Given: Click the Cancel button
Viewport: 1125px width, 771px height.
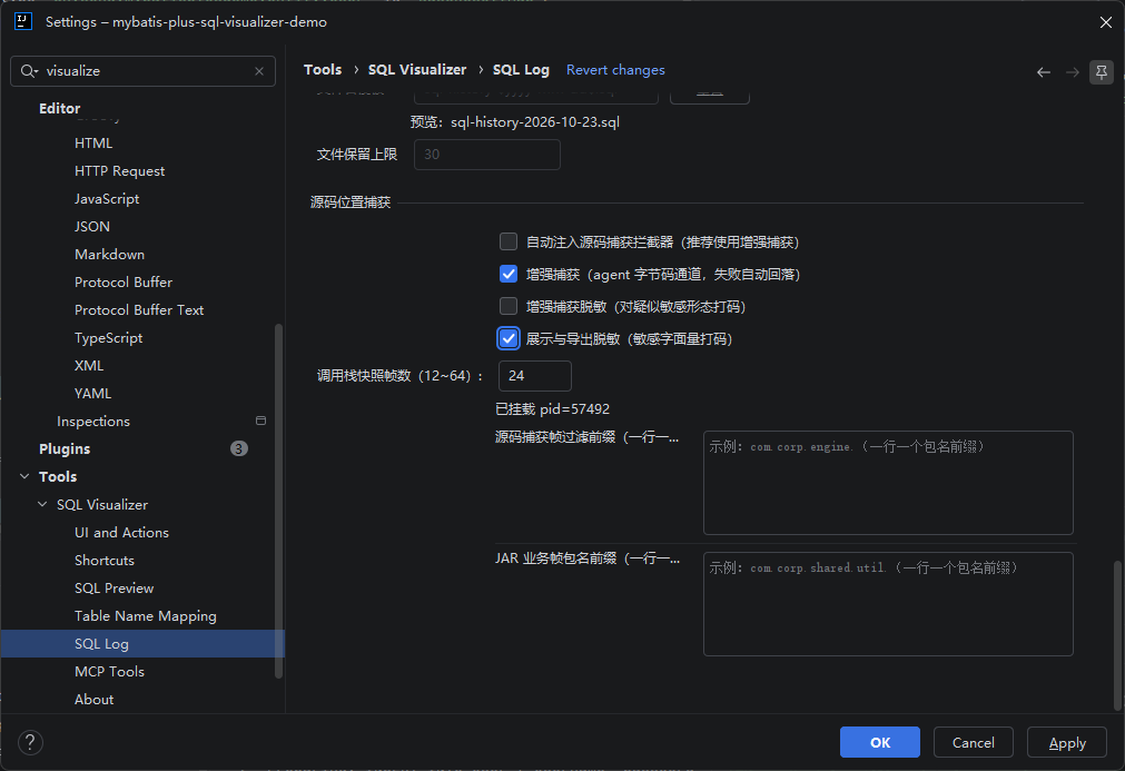Looking at the screenshot, I should (x=973, y=742).
